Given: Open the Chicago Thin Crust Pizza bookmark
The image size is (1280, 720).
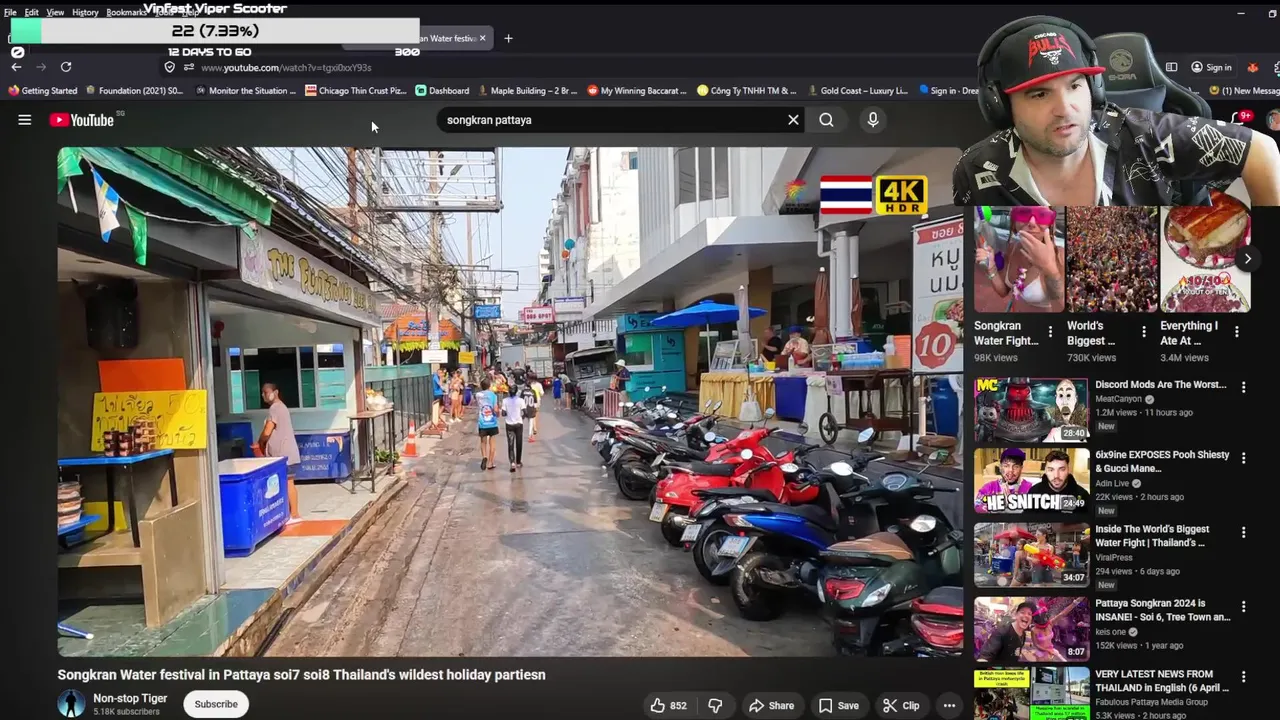Looking at the screenshot, I should click(x=356, y=91).
